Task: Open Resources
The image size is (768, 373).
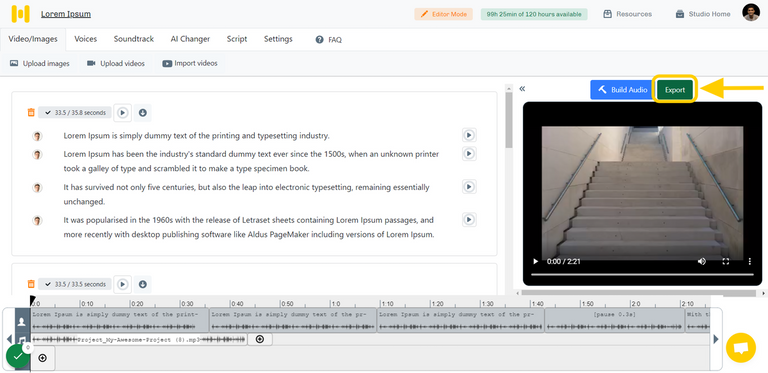Action: point(627,14)
